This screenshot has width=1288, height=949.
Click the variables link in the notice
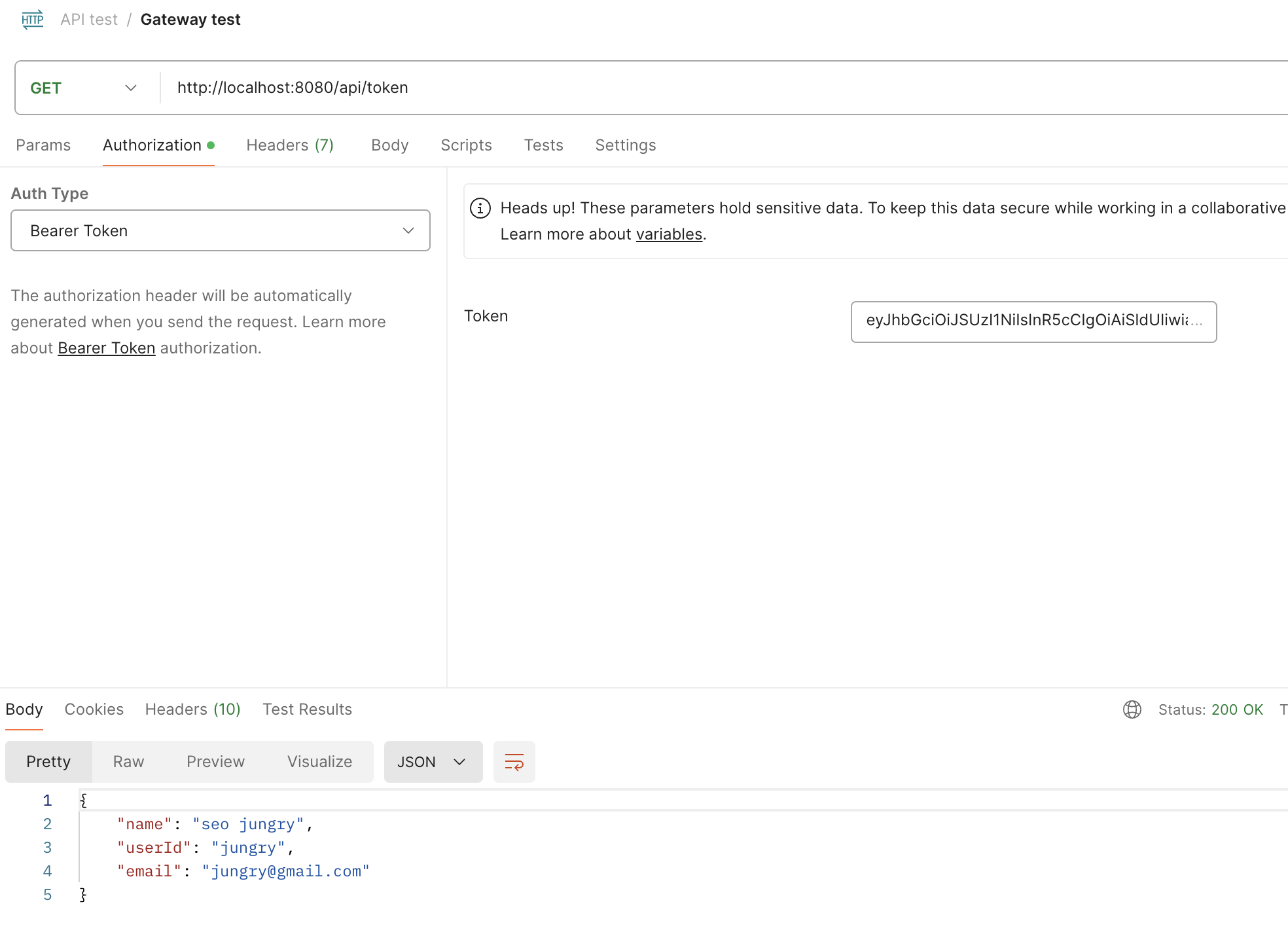pyautogui.click(x=668, y=234)
